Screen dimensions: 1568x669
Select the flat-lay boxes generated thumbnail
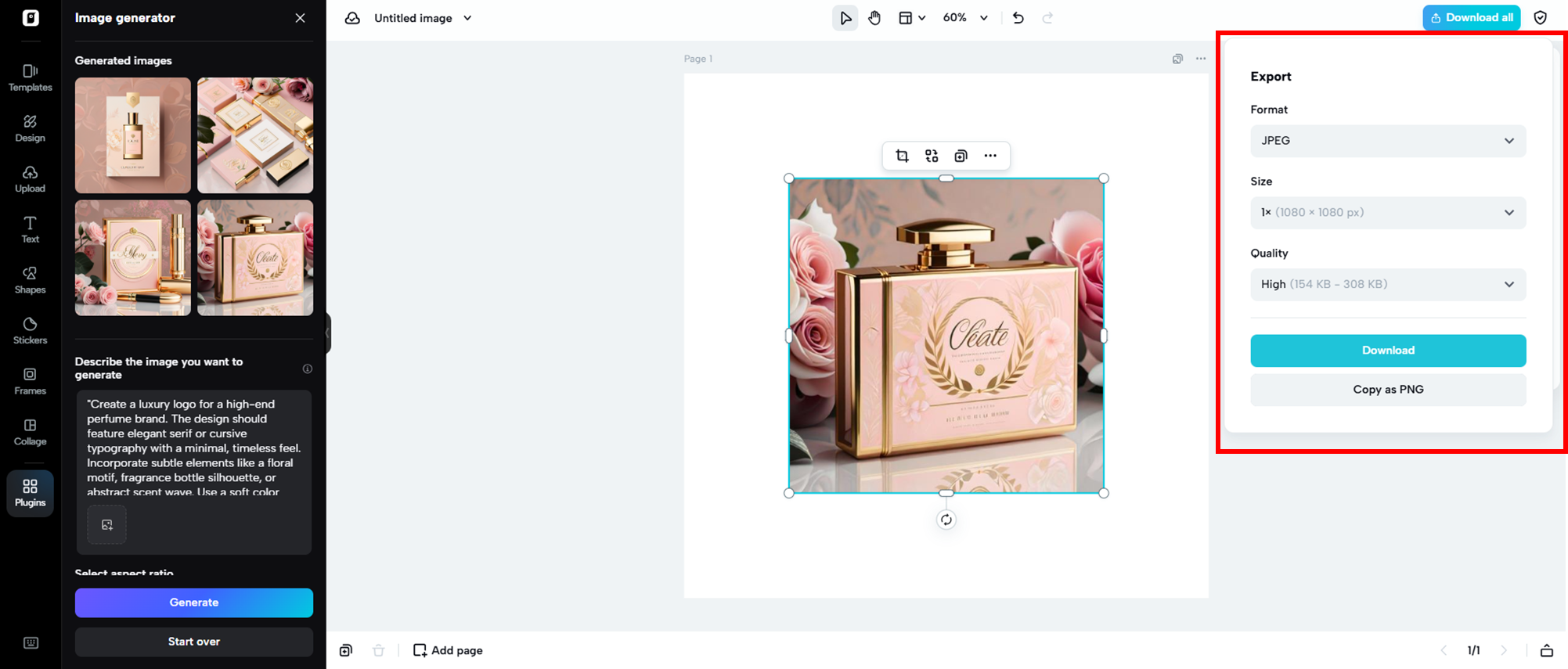click(255, 135)
